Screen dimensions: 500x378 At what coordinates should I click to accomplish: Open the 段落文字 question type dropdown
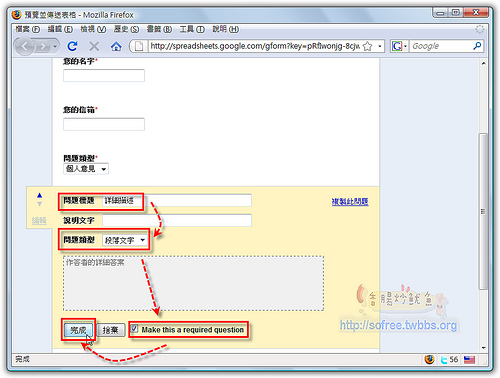[x=125, y=240]
